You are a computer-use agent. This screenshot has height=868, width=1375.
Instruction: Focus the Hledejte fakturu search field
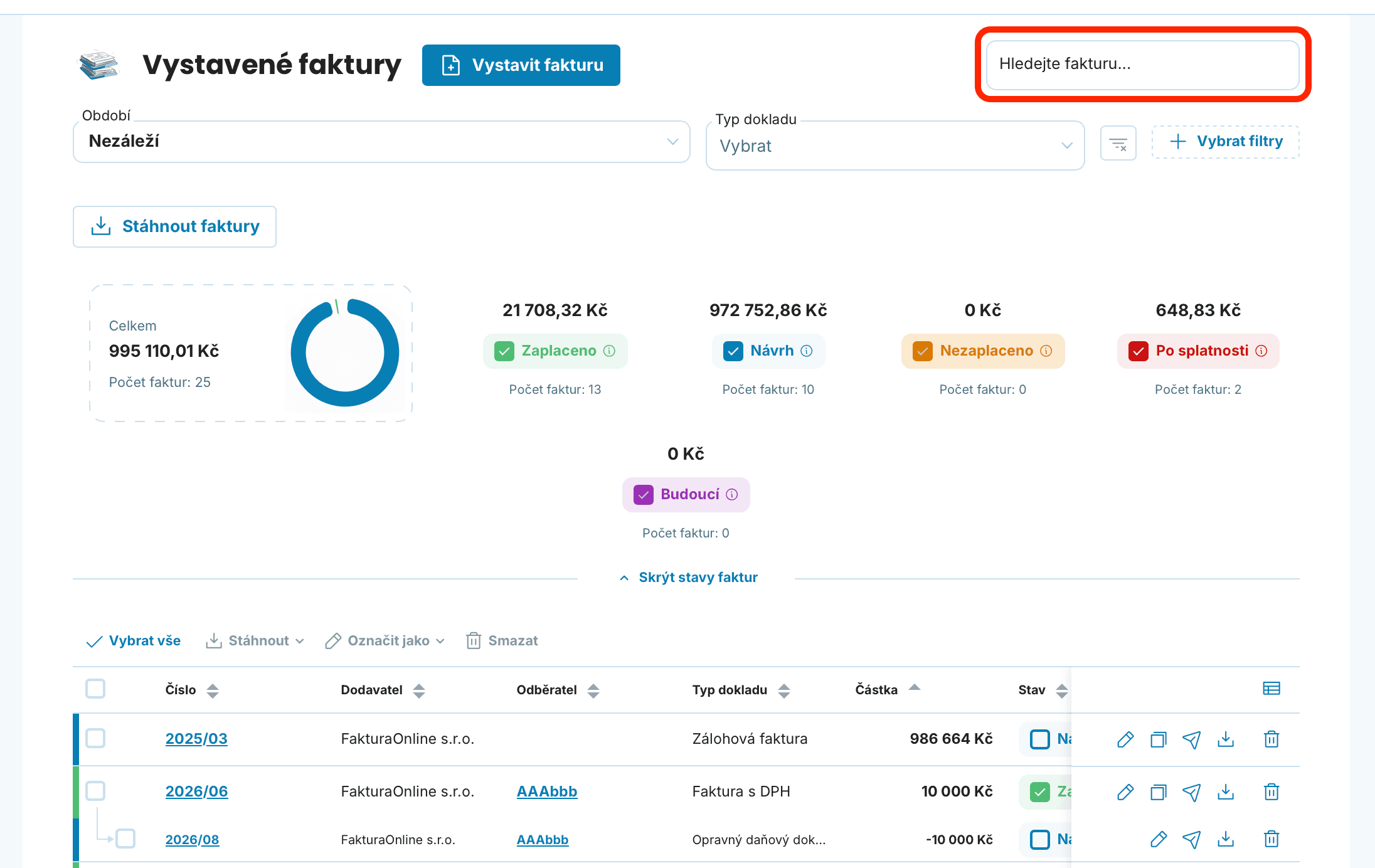coord(1142,65)
